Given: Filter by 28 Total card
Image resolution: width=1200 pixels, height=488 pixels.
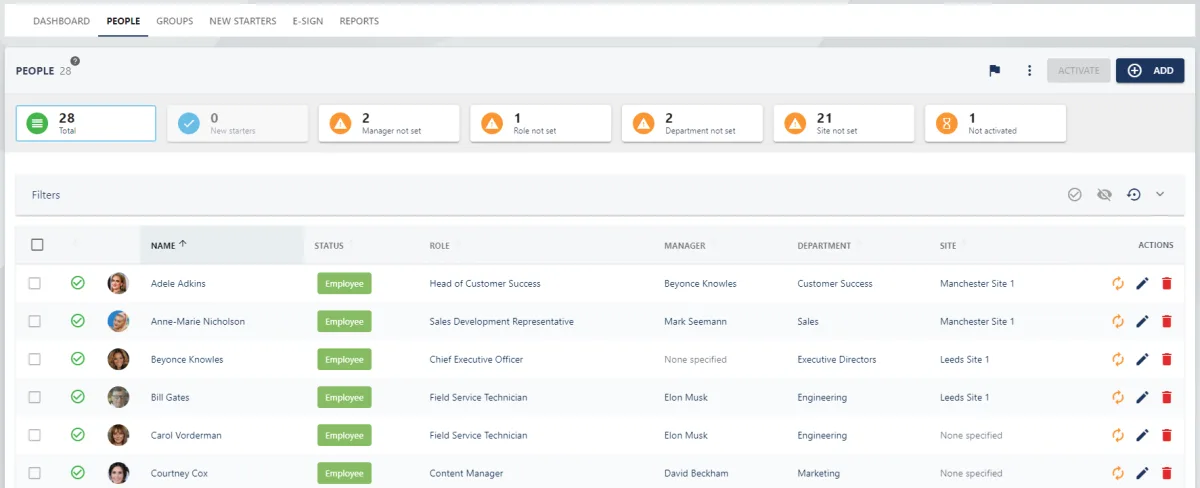Looking at the screenshot, I should [x=86, y=123].
